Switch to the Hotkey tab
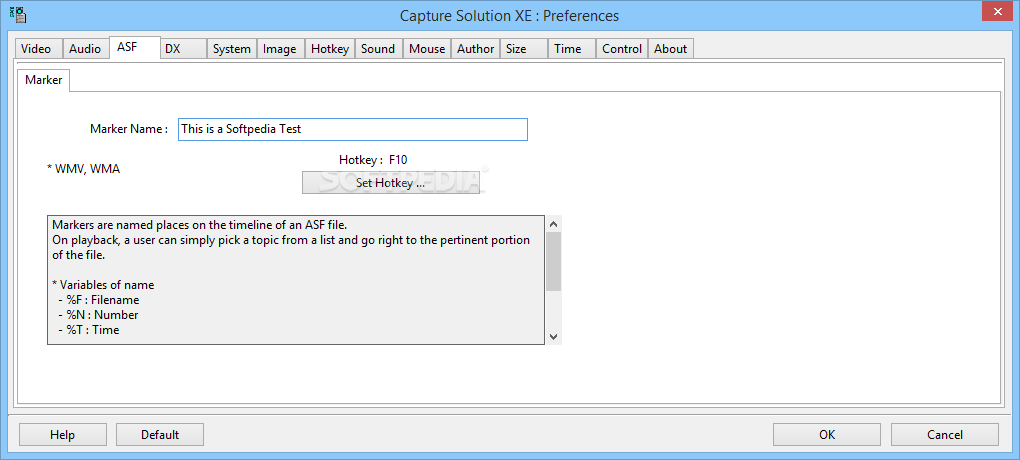This screenshot has width=1020, height=460. pyautogui.click(x=330, y=49)
